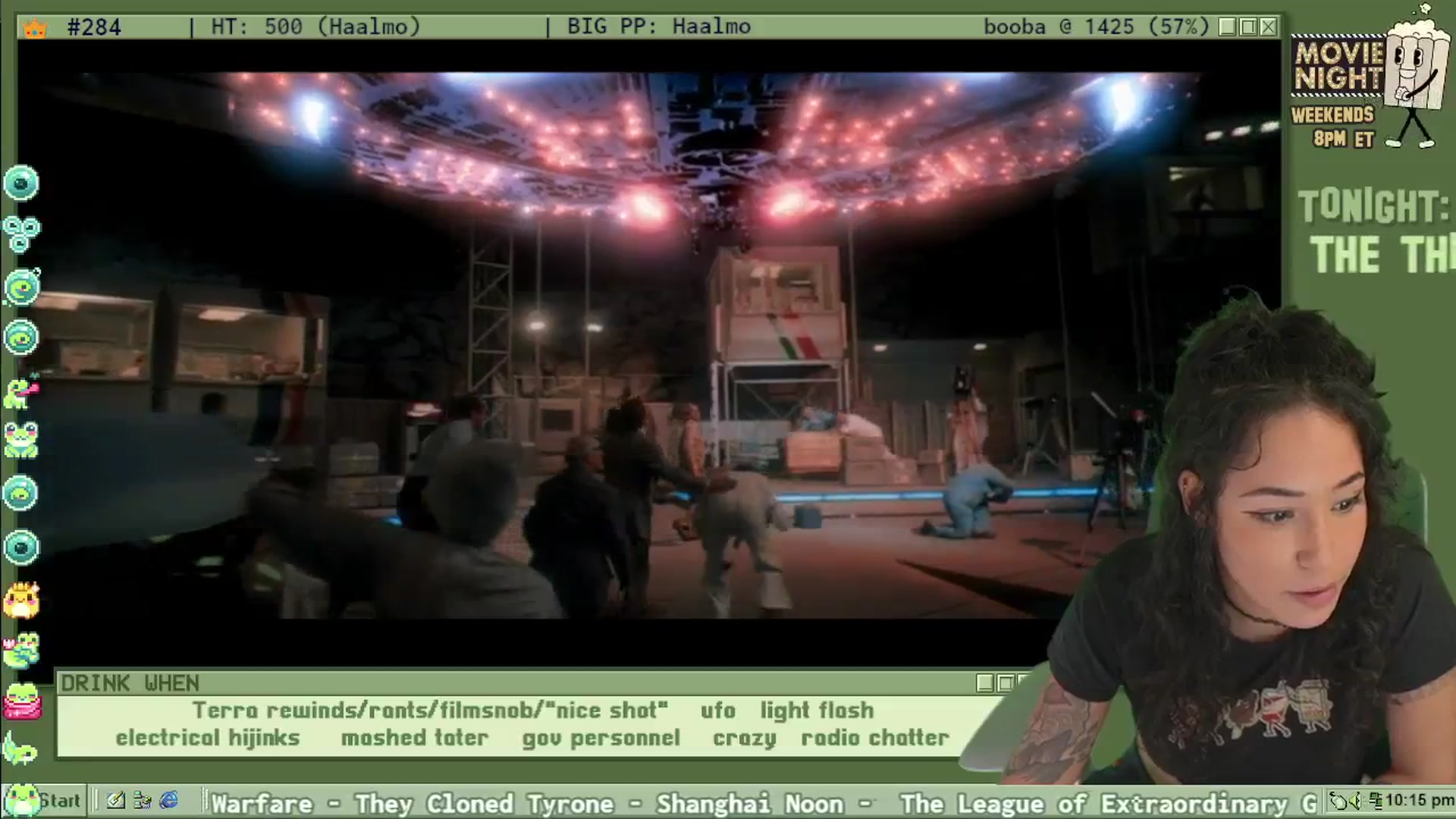
Task: Click the Movie Night logo text
Action: (x=1339, y=66)
